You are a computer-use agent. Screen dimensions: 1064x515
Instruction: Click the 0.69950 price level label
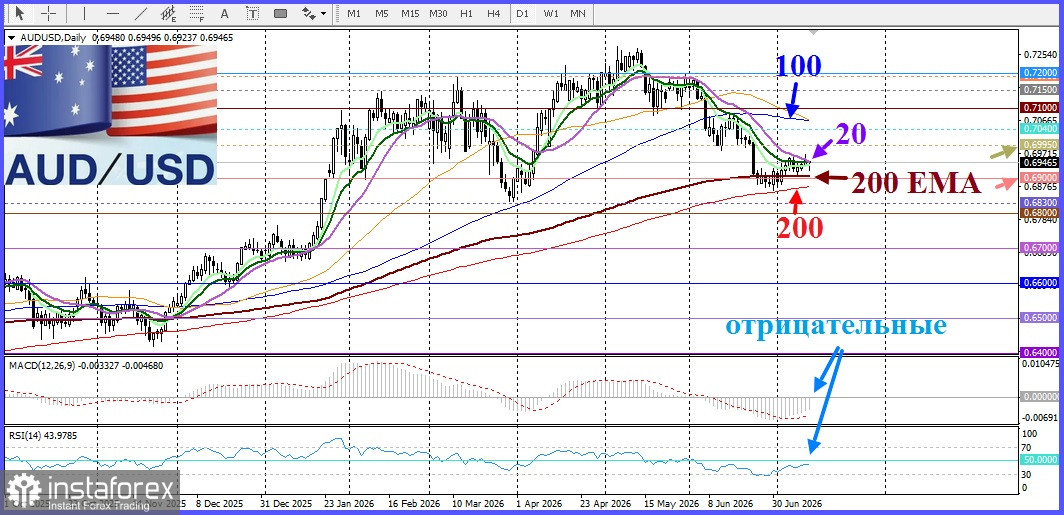click(1040, 146)
